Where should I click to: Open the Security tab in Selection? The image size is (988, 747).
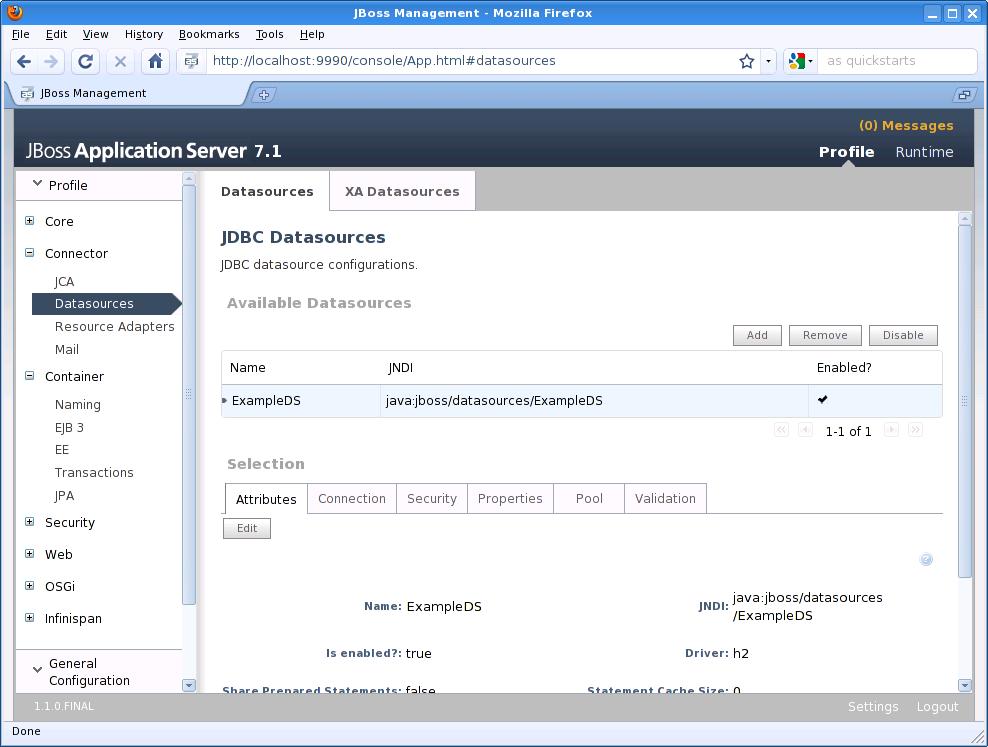432,498
